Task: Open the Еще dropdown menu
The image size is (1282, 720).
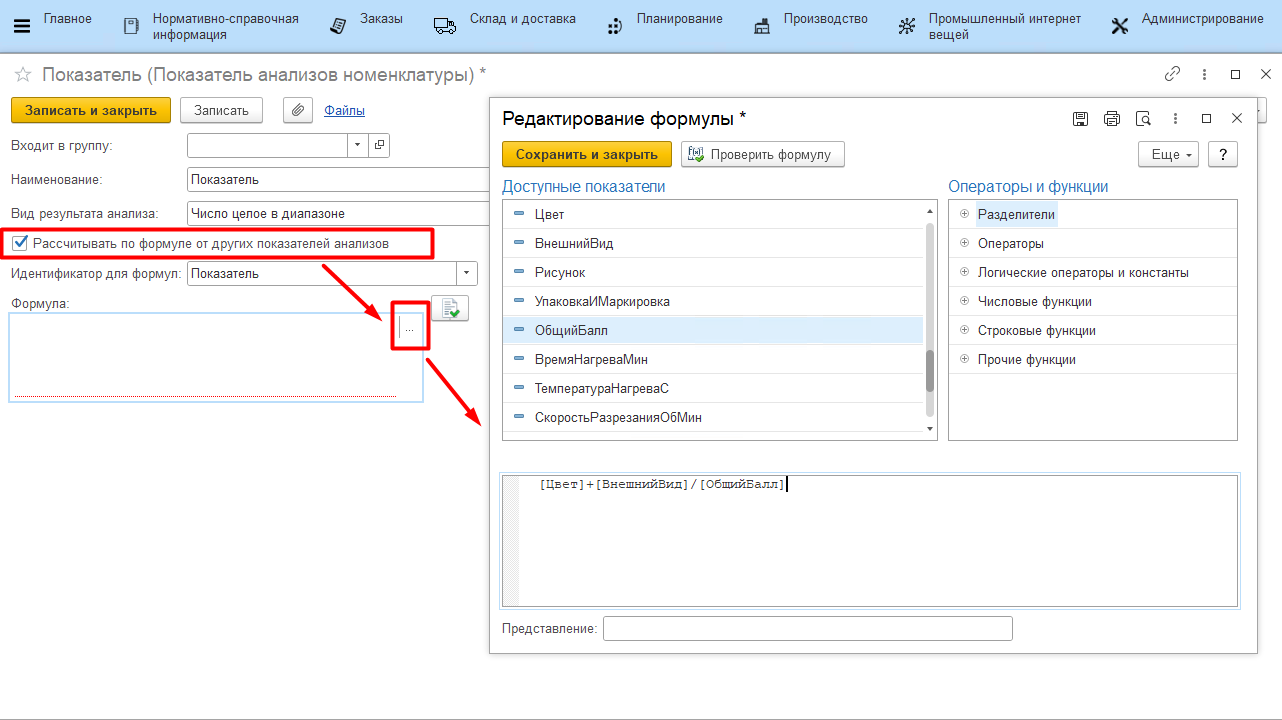Action: pos(1168,155)
